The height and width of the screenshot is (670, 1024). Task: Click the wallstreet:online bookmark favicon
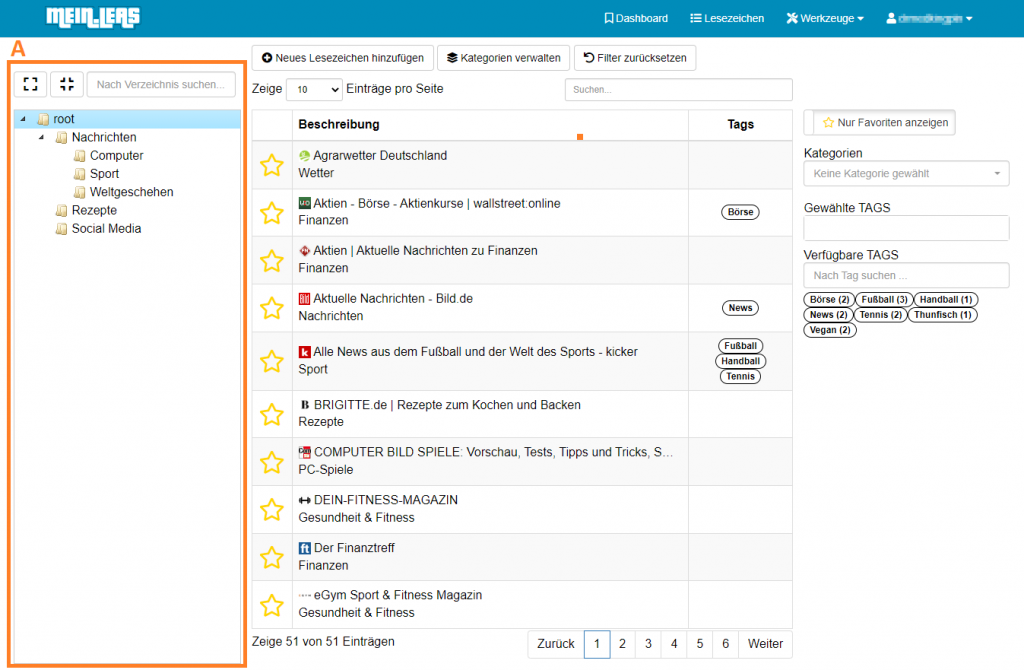tap(305, 204)
